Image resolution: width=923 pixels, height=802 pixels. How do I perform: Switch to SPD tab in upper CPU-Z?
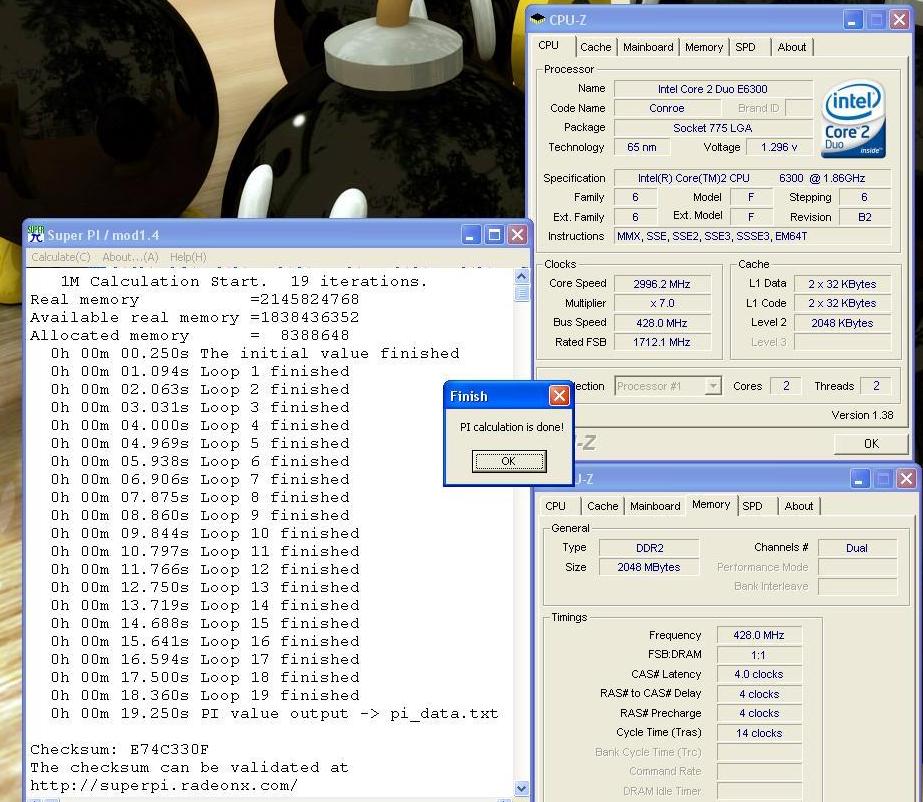click(x=745, y=47)
